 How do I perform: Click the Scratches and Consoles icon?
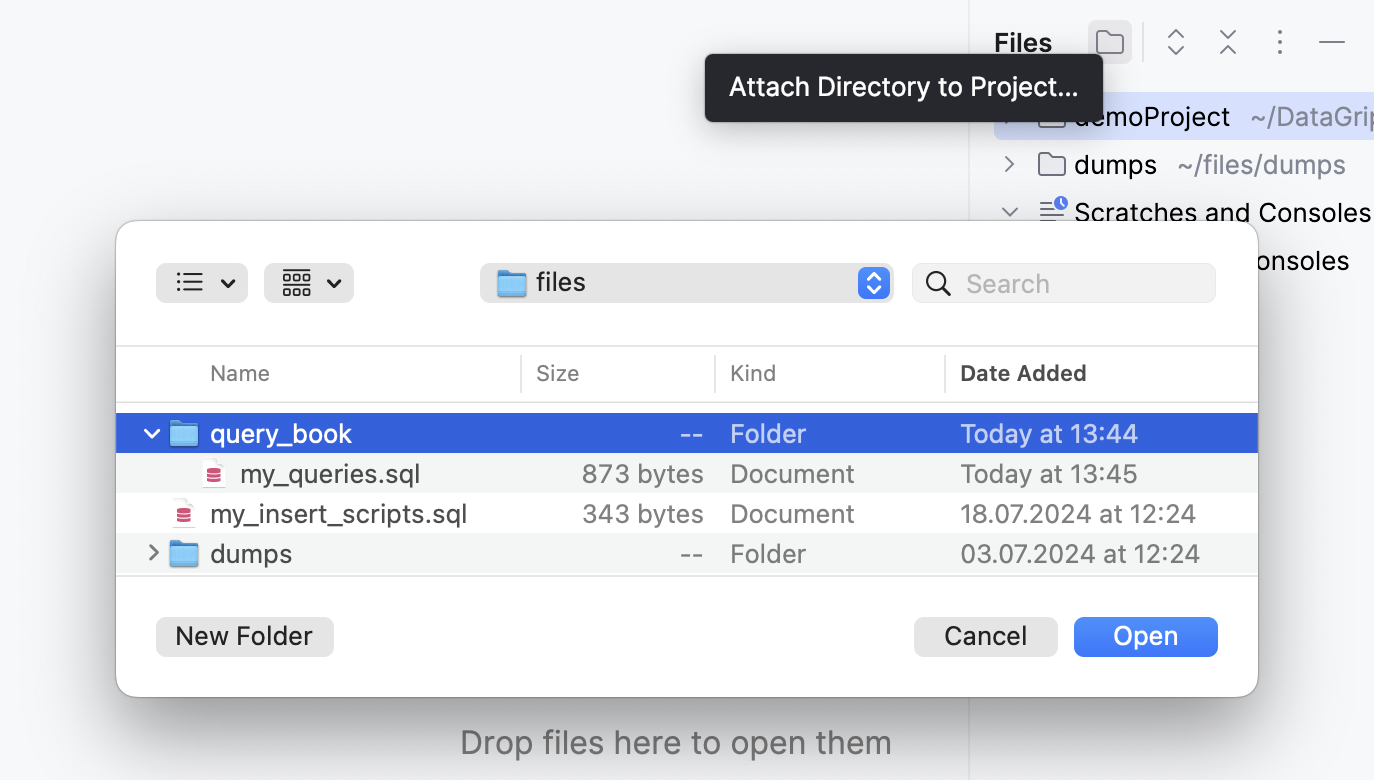[x=1051, y=211]
